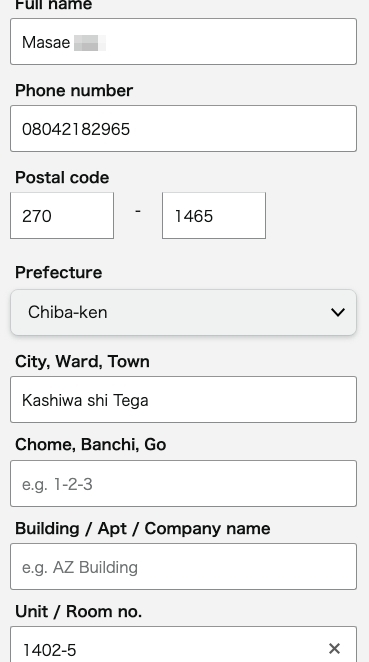Select the second postal code box showing 1465
The width and height of the screenshot is (369, 662).
[214, 216]
